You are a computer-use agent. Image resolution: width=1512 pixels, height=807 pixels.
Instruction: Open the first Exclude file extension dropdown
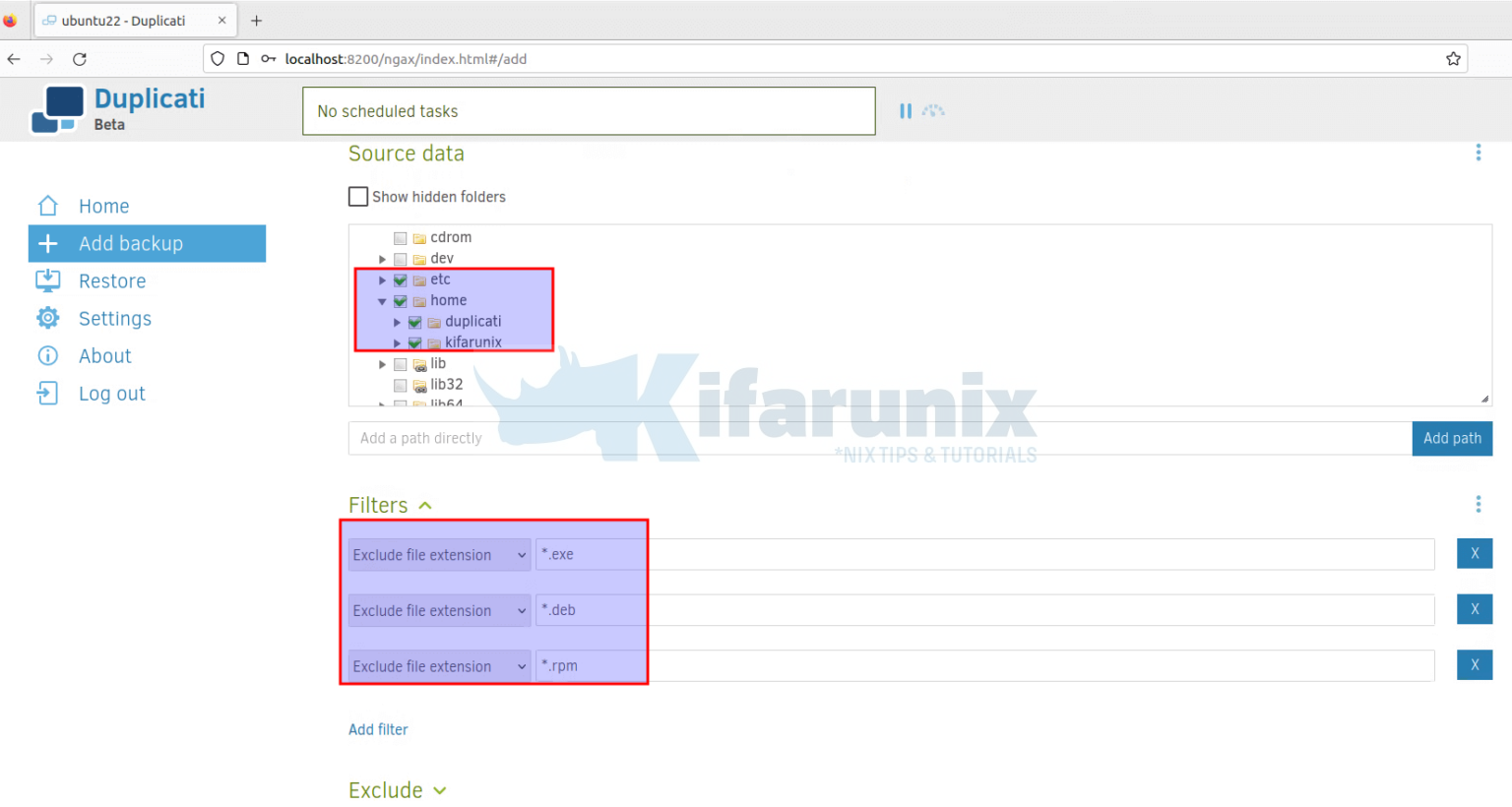point(438,554)
